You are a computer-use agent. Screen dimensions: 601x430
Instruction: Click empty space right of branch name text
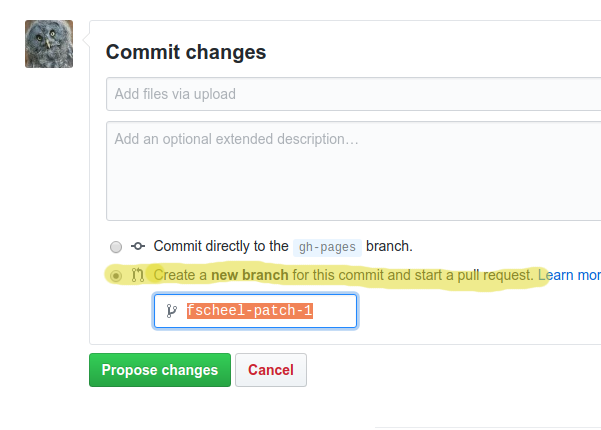tap(334, 311)
